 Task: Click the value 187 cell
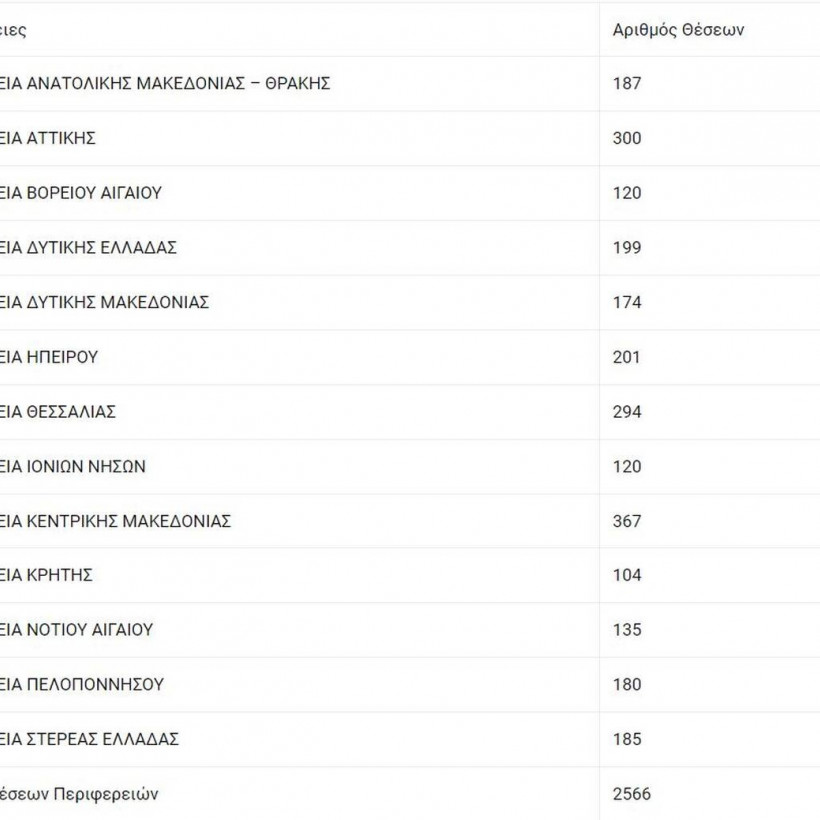click(627, 83)
